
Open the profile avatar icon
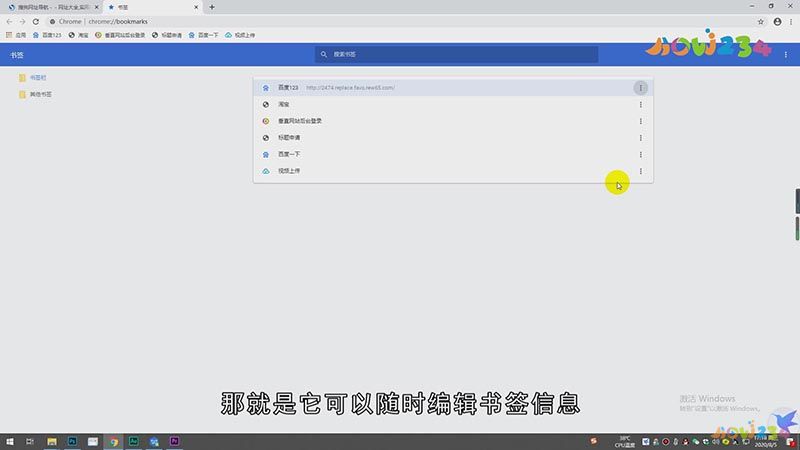(x=777, y=22)
